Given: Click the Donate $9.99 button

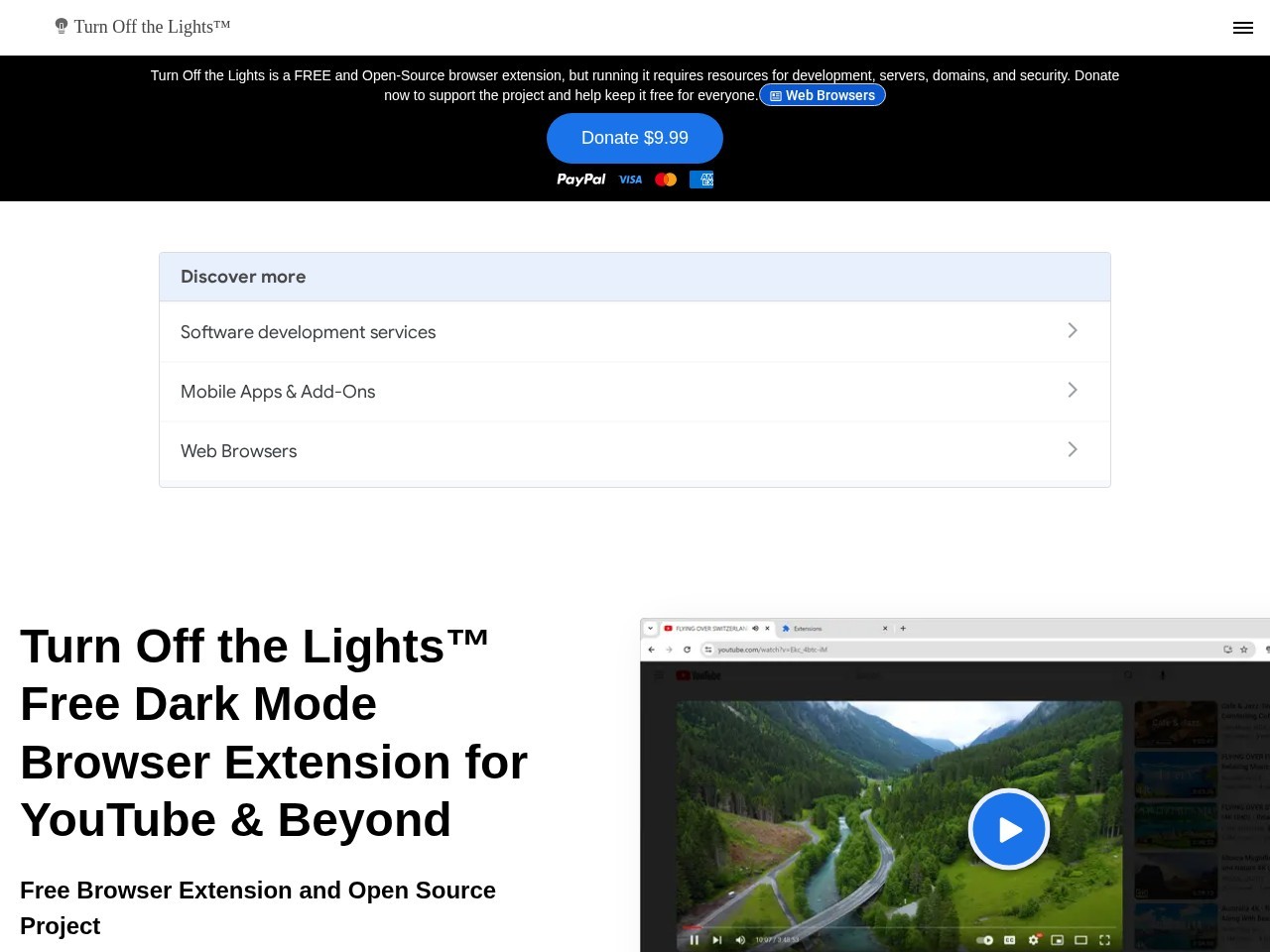Looking at the screenshot, I should [635, 138].
